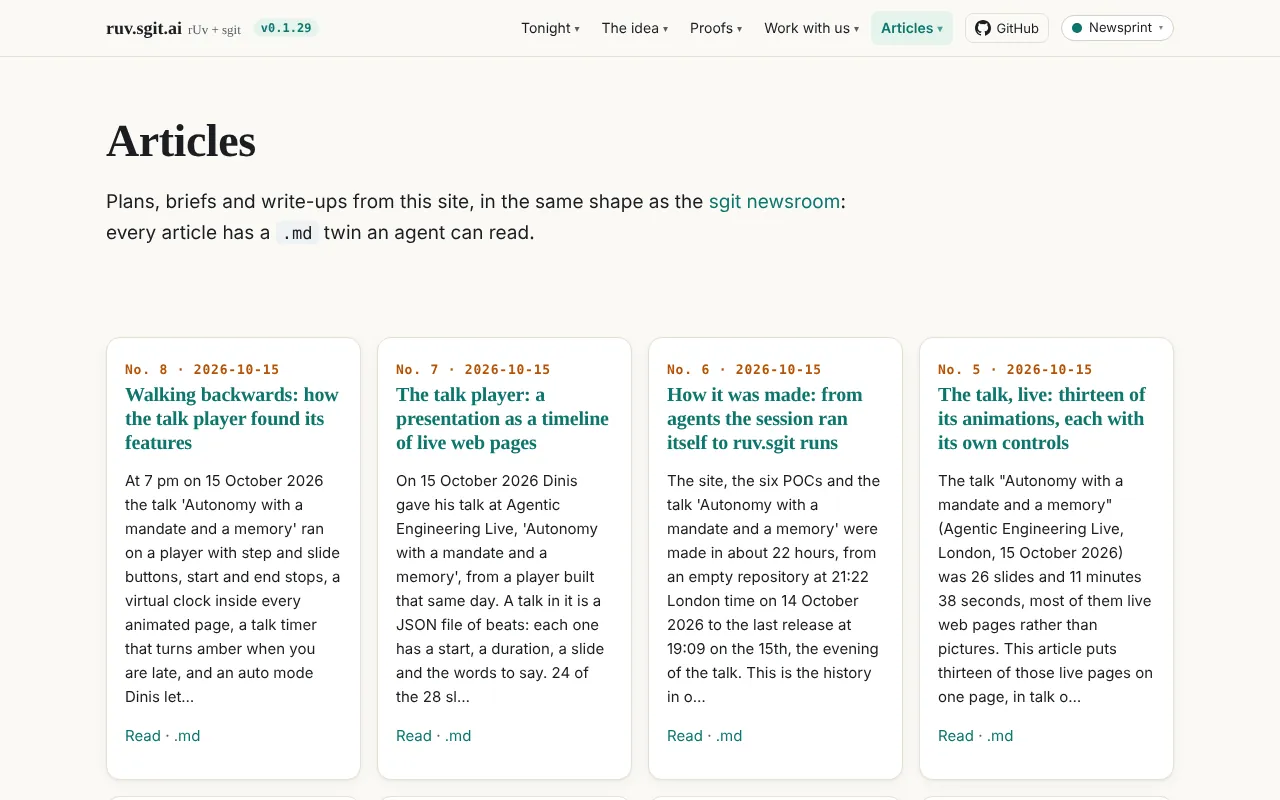Image resolution: width=1280 pixels, height=800 pixels.
Task: Open the .md twin of Walking backwards article
Action: coord(187,736)
